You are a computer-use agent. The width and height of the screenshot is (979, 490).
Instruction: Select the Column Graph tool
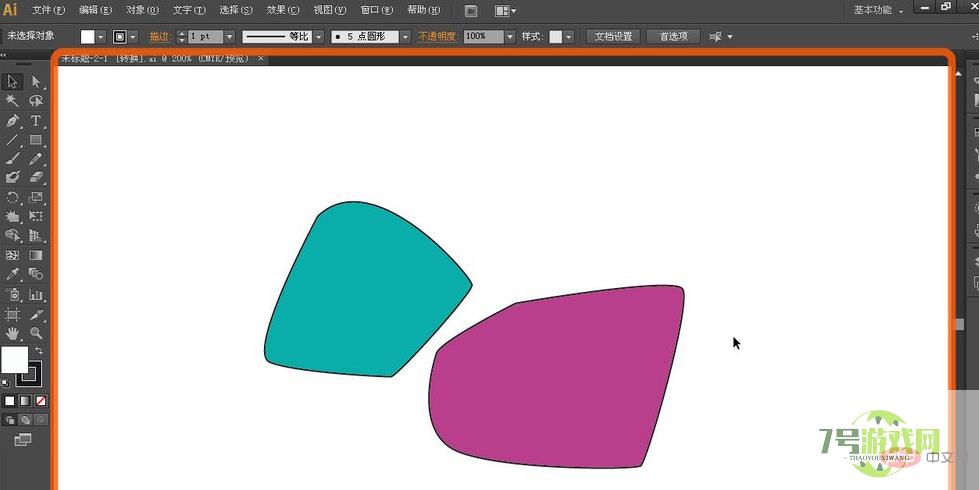(x=36, y=295)
